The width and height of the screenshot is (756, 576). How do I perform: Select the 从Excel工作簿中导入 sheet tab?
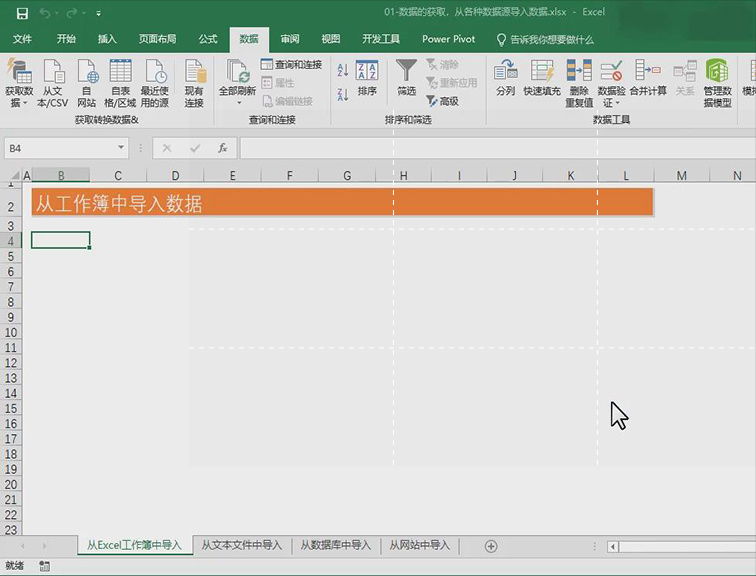click(x=135, y=545)
